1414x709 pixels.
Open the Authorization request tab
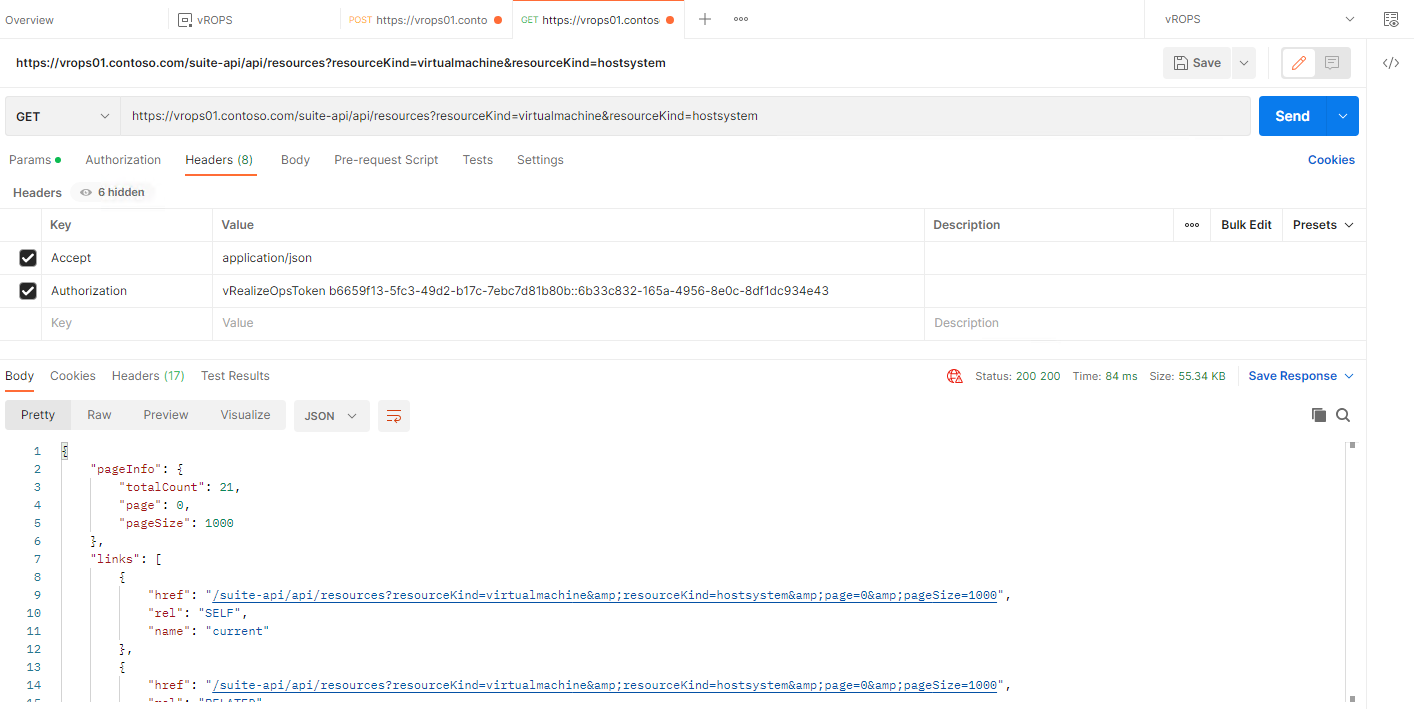(123, 160)
